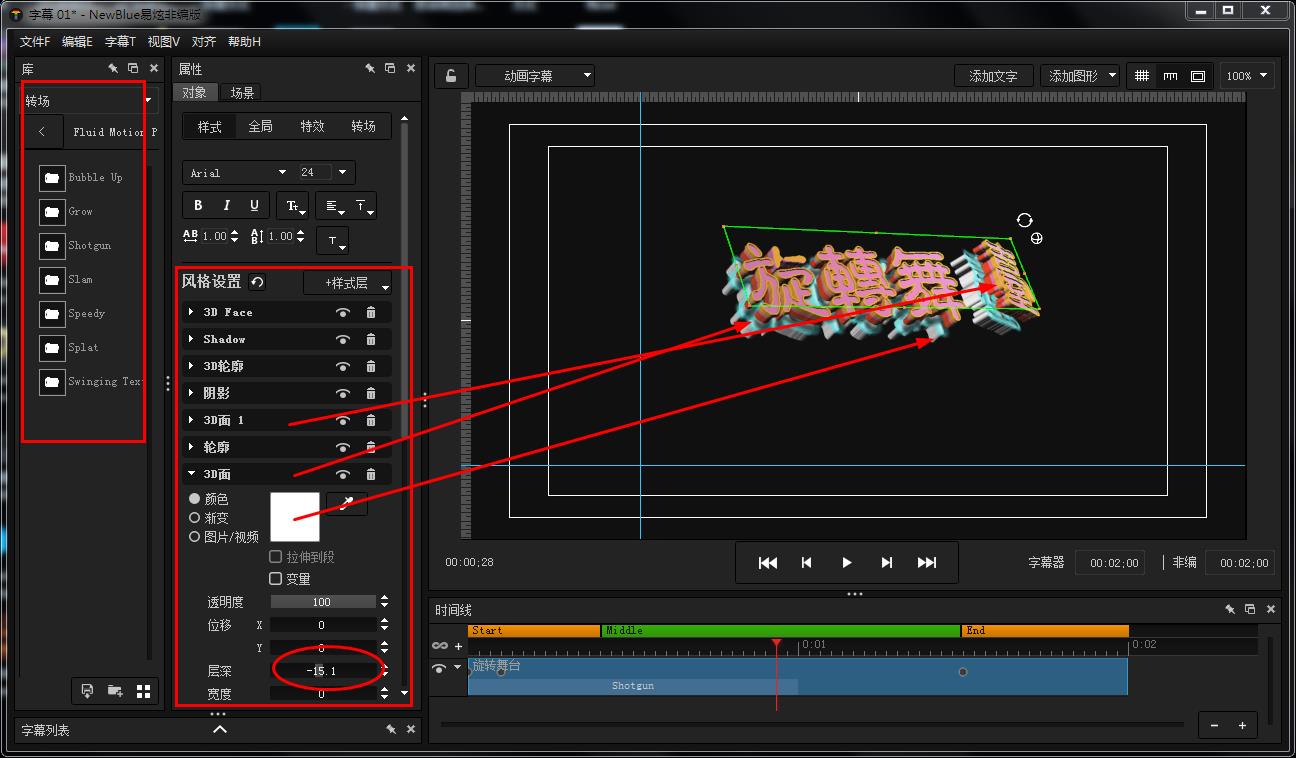Select the Shotgun clip on timeline
Screen dimensions: 1296x758
633,686
